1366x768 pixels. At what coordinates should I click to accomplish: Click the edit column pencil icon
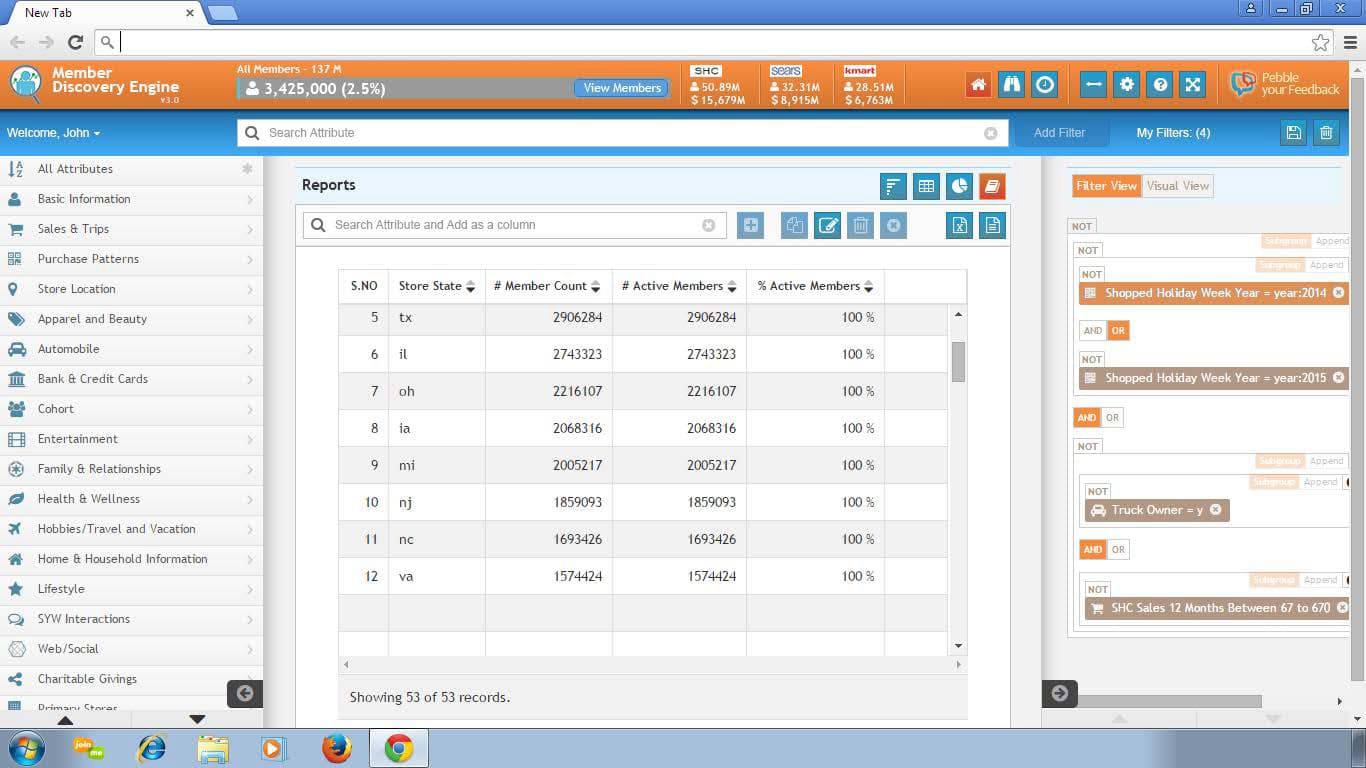coord(827,226)
